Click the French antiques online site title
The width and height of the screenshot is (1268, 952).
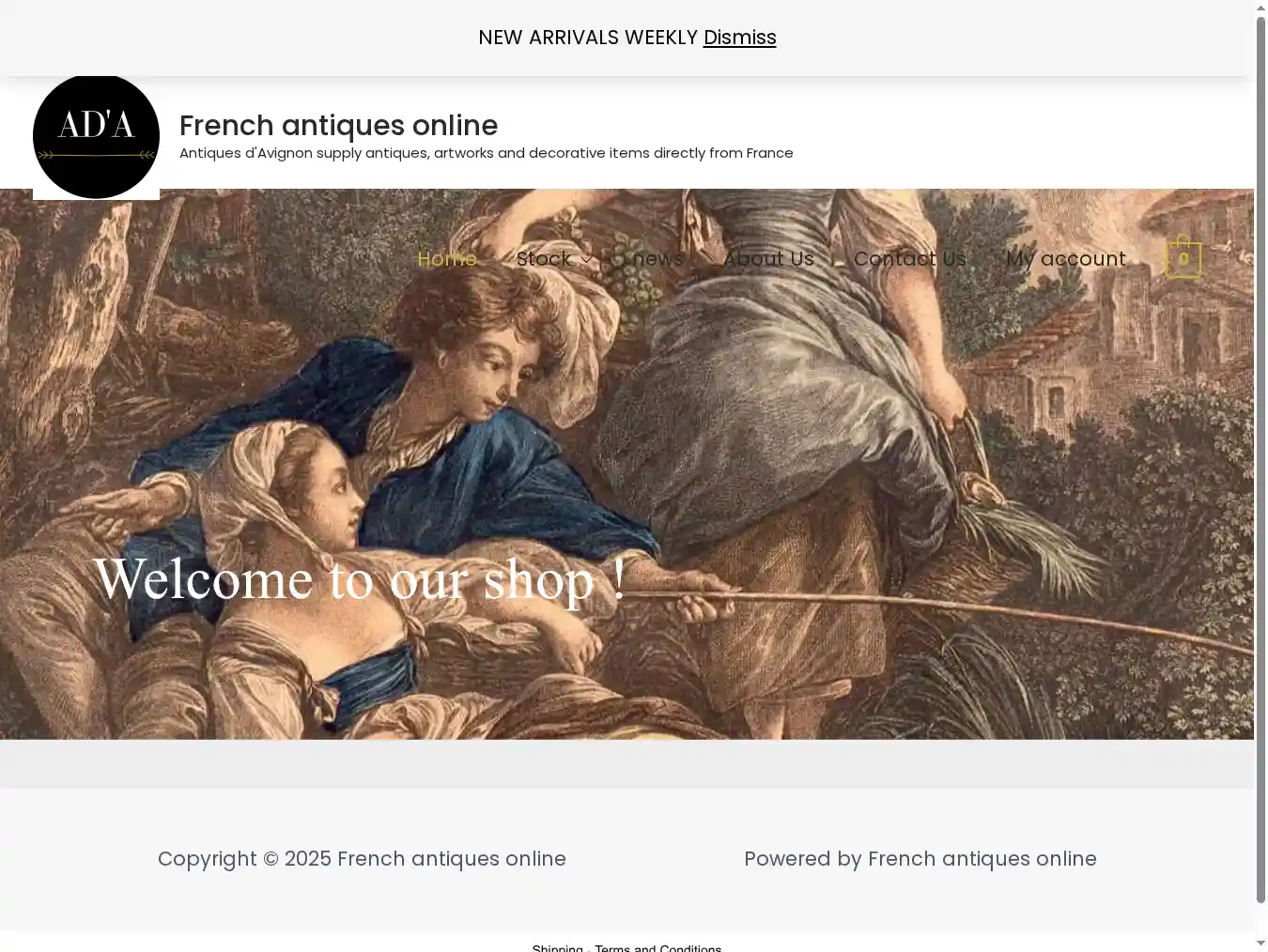point(338,125)
